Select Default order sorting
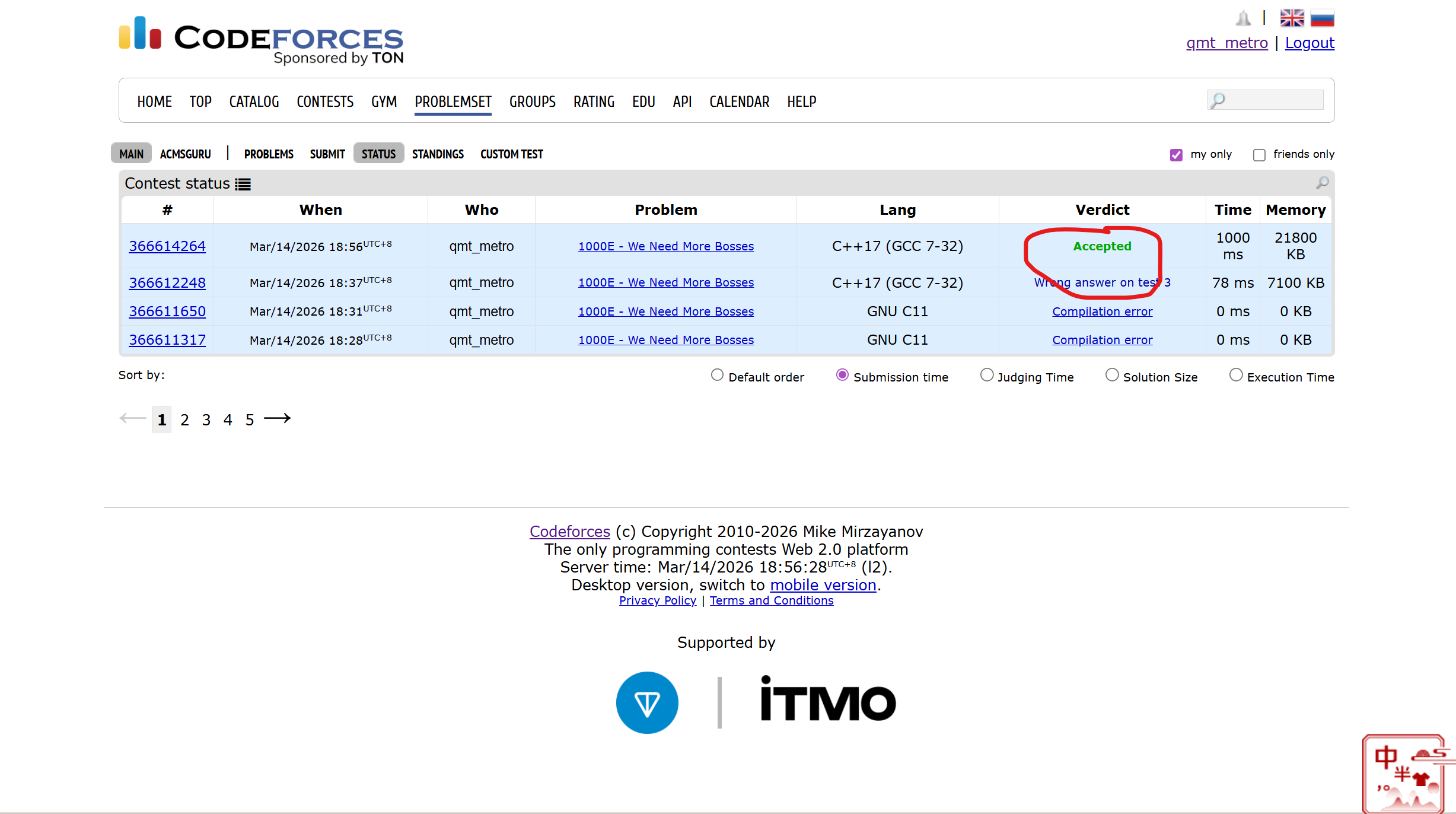Image resolution: width=1456 pixels, height=814 pixels. coord(717,375)
